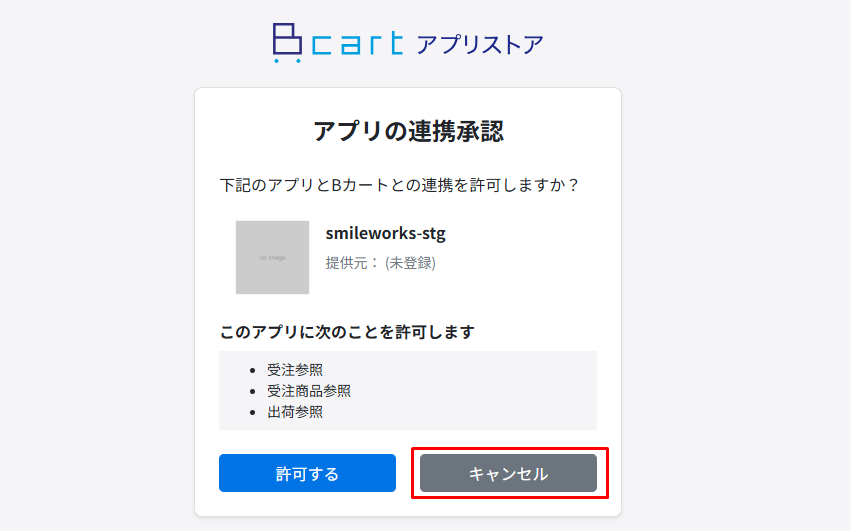
Task: Click the 下記のアプリとBカート question text
Action: pos(399,185)
